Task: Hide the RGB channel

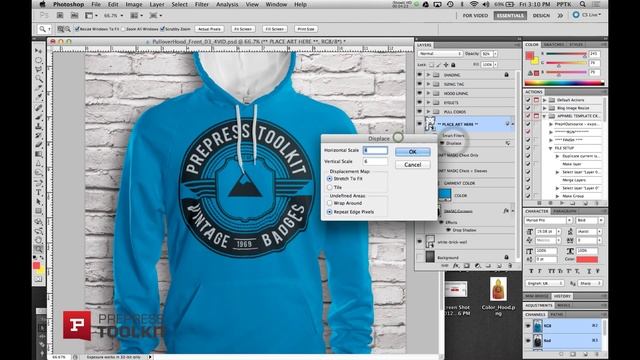Action: [x=527, y=326]
